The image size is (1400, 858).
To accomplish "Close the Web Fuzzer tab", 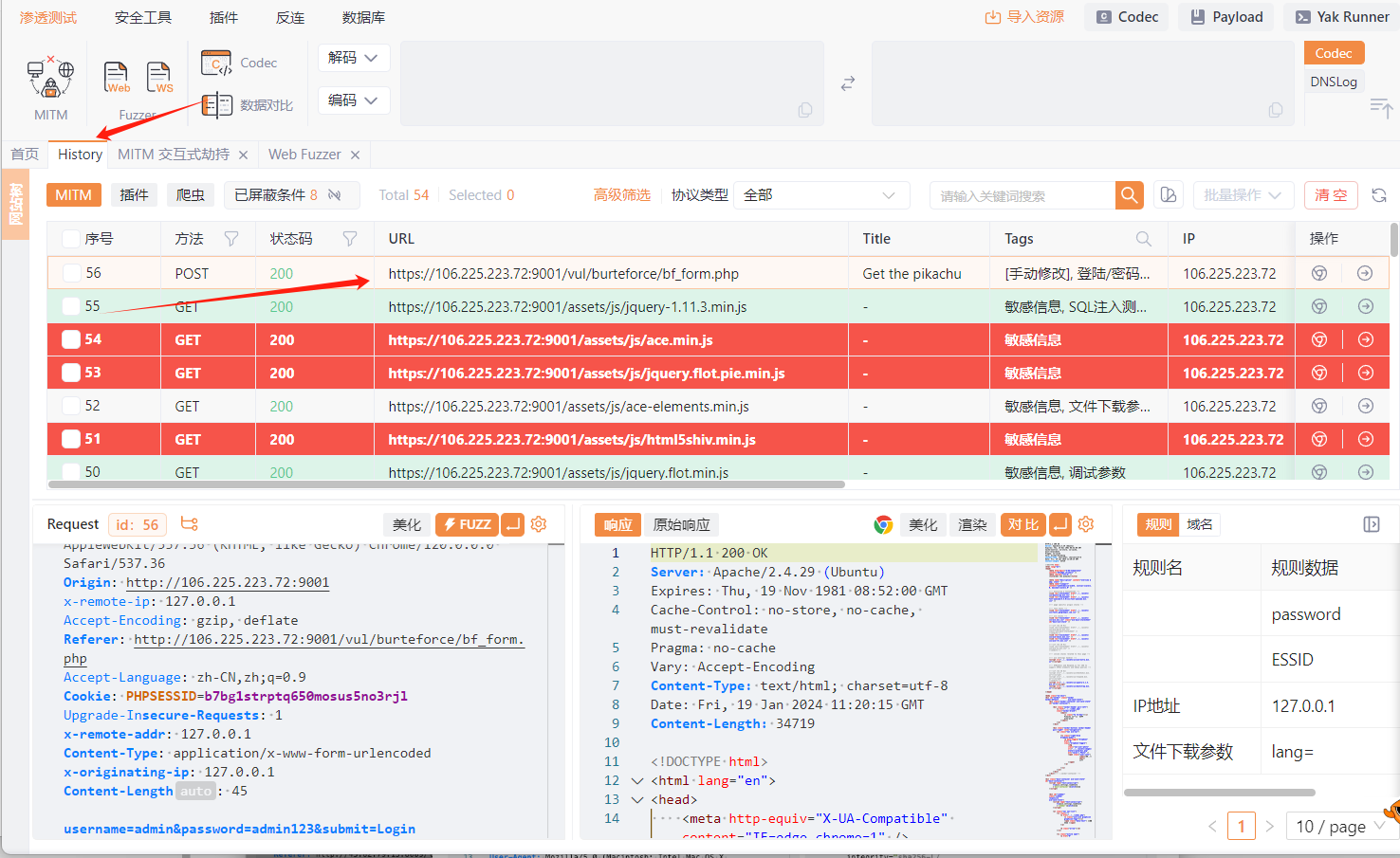I will [x=356, y=155].
